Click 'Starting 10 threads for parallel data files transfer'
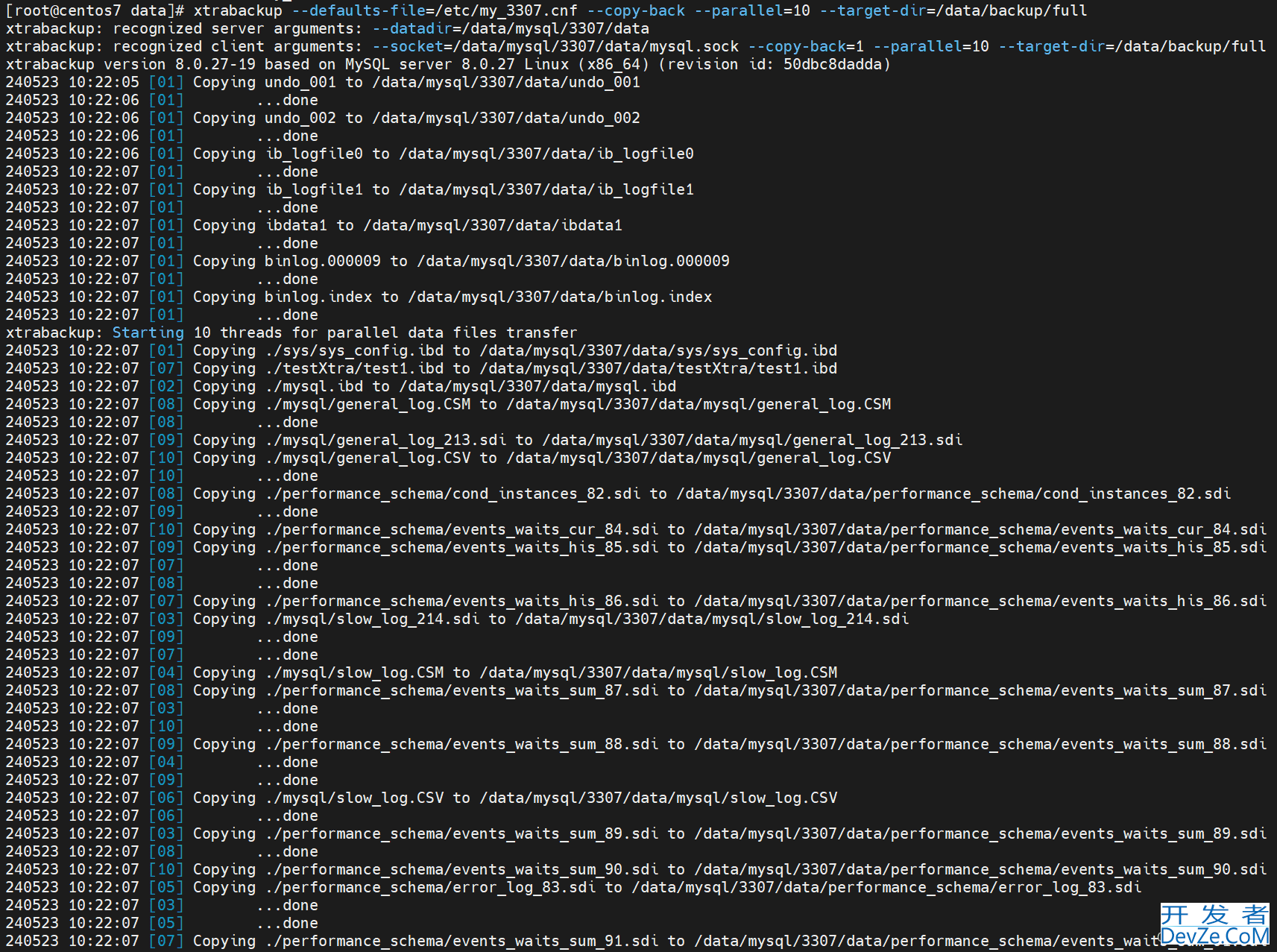 tap(345, 332)
